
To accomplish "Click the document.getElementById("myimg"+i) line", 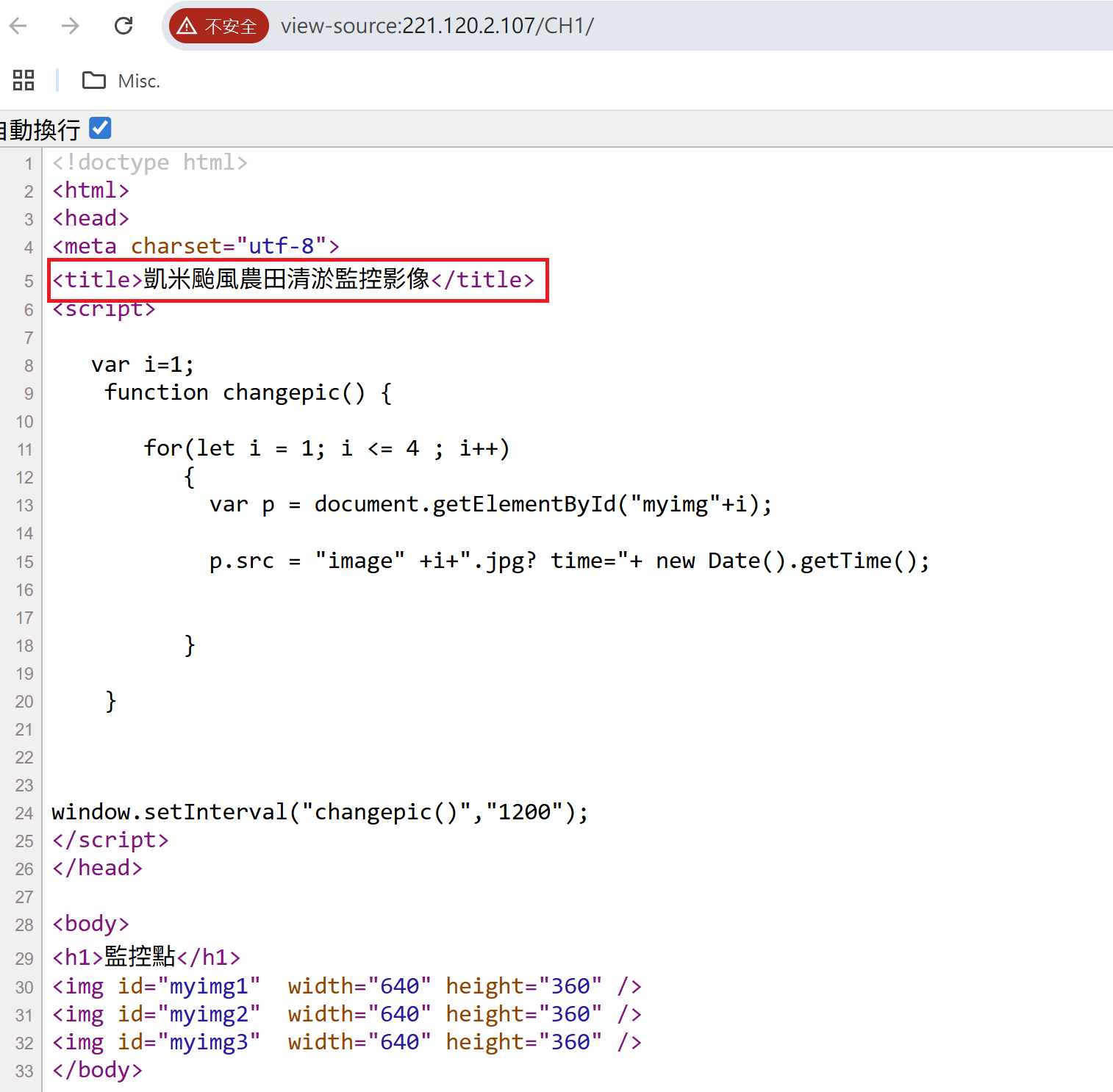I will [x=491, y=505].
